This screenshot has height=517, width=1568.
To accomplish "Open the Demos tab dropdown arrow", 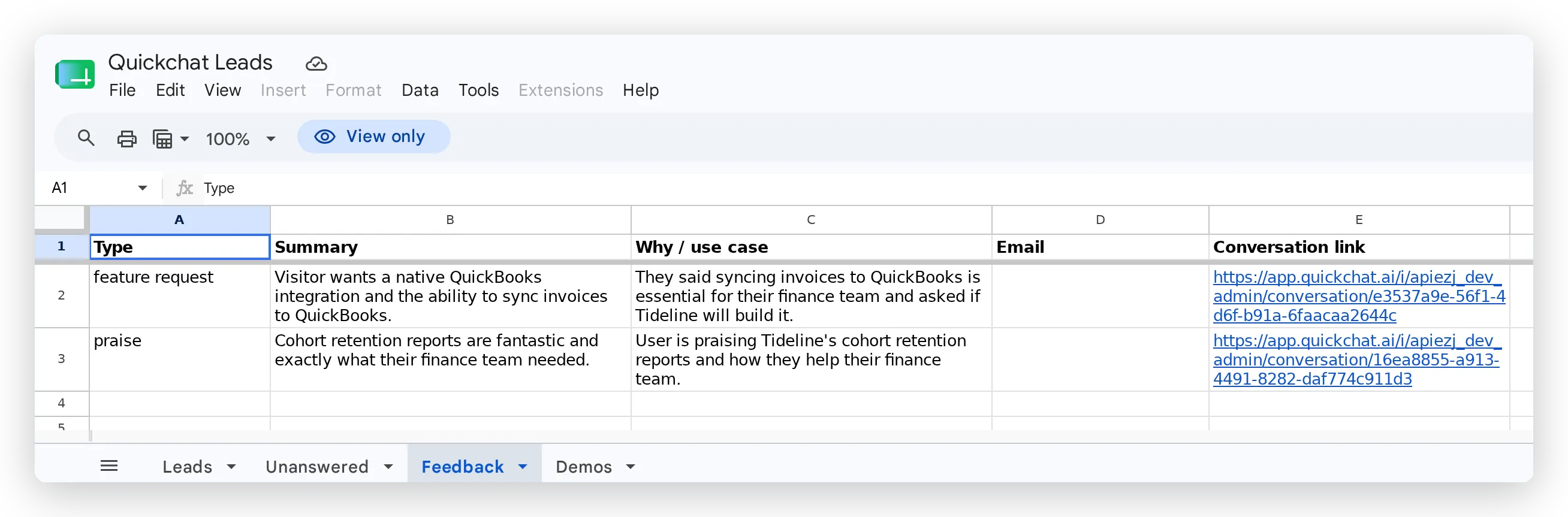I will pyautogui.click(x=631, y=467).
